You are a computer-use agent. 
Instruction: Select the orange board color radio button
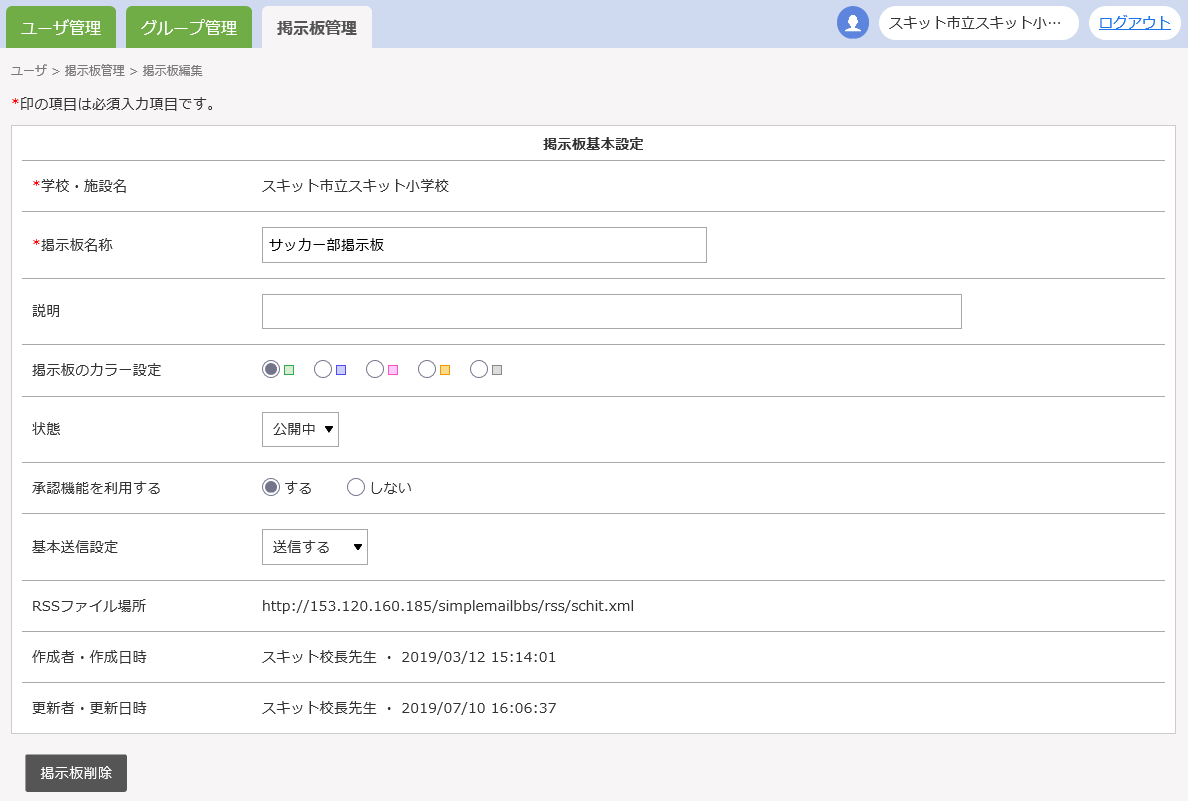tap(427, 369)
